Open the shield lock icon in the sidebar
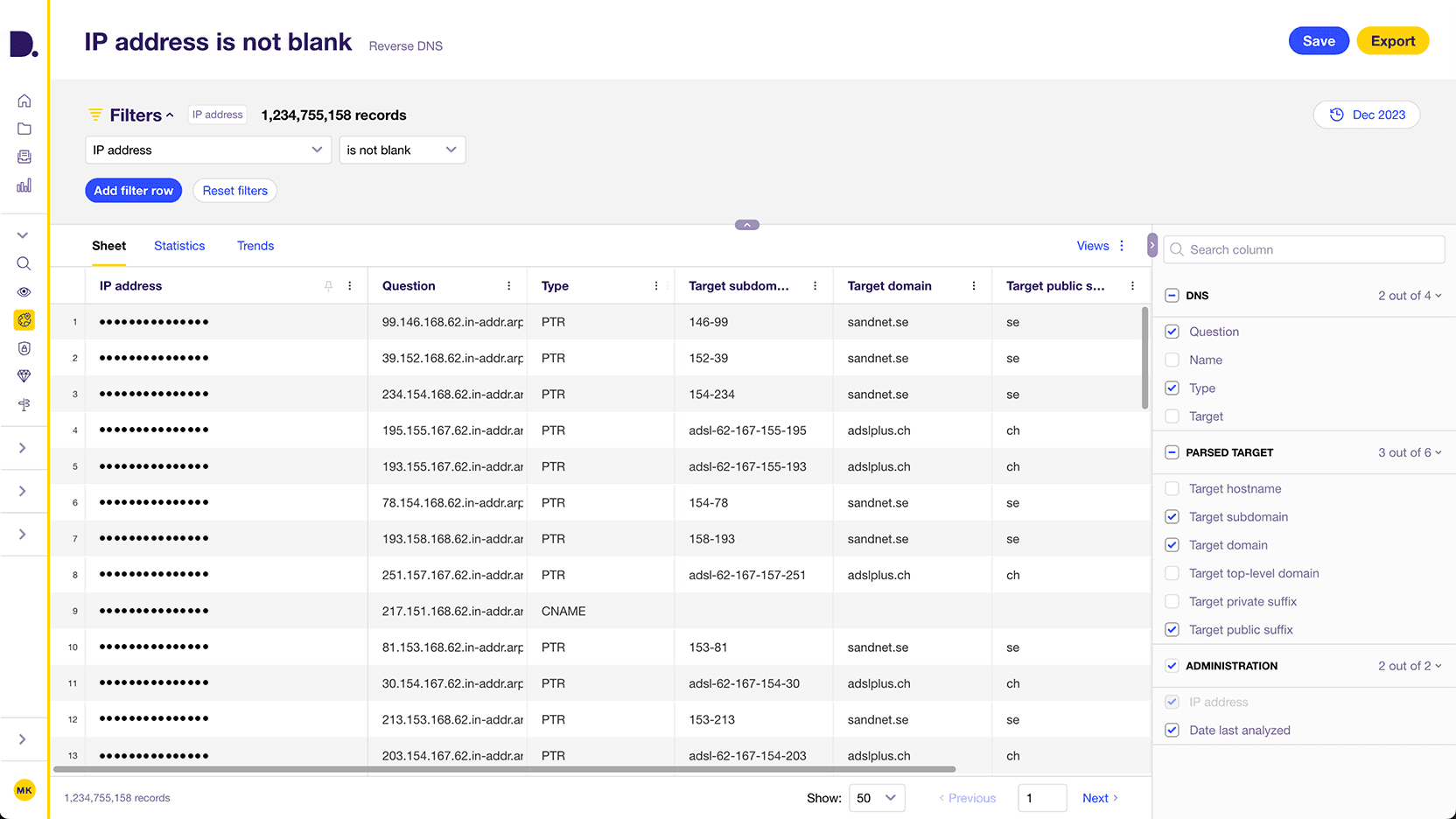Viewport: 1456px width, 819px height. click(24, 348)
